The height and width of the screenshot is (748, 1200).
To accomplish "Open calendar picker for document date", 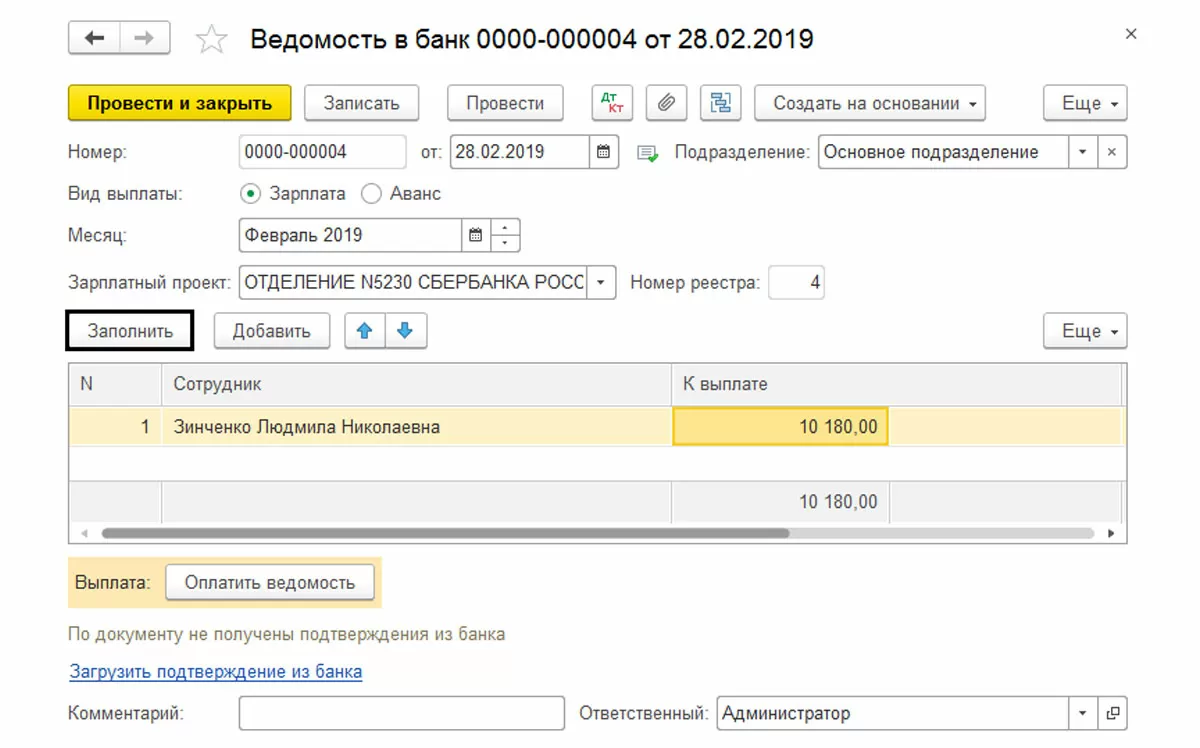I will pos(603,153).
